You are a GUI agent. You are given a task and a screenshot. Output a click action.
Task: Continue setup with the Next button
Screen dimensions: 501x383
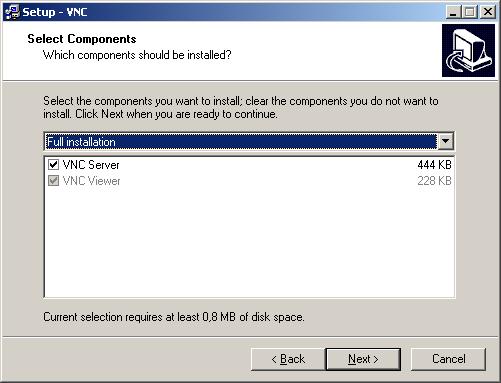[363, 359]
